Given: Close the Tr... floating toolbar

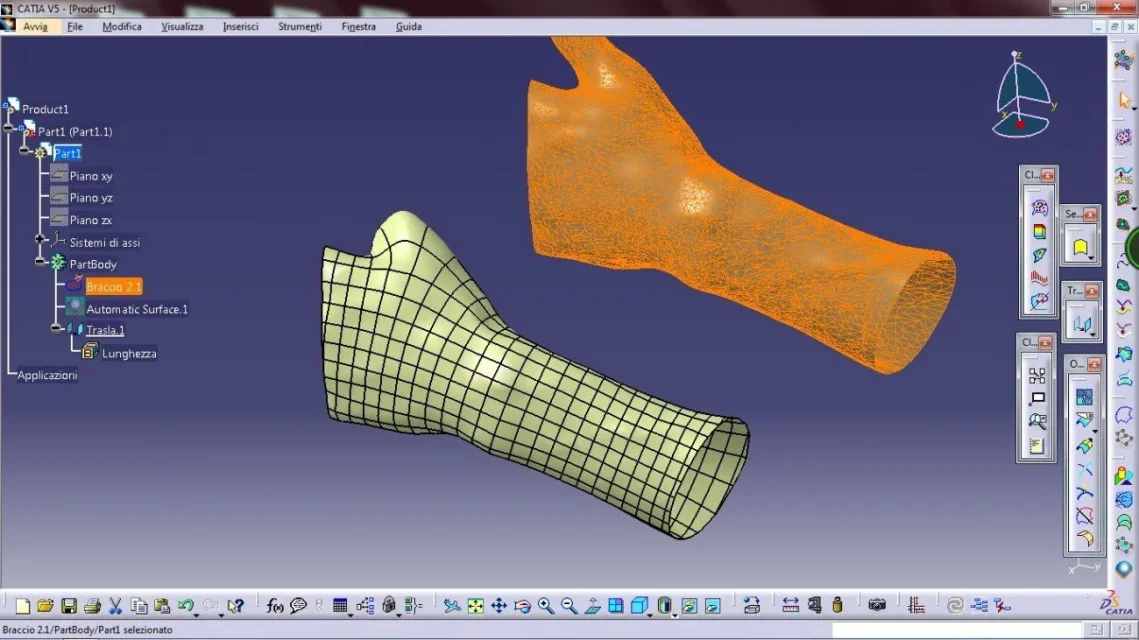Looking at the screenshot, I should (x=1092, y=291).
